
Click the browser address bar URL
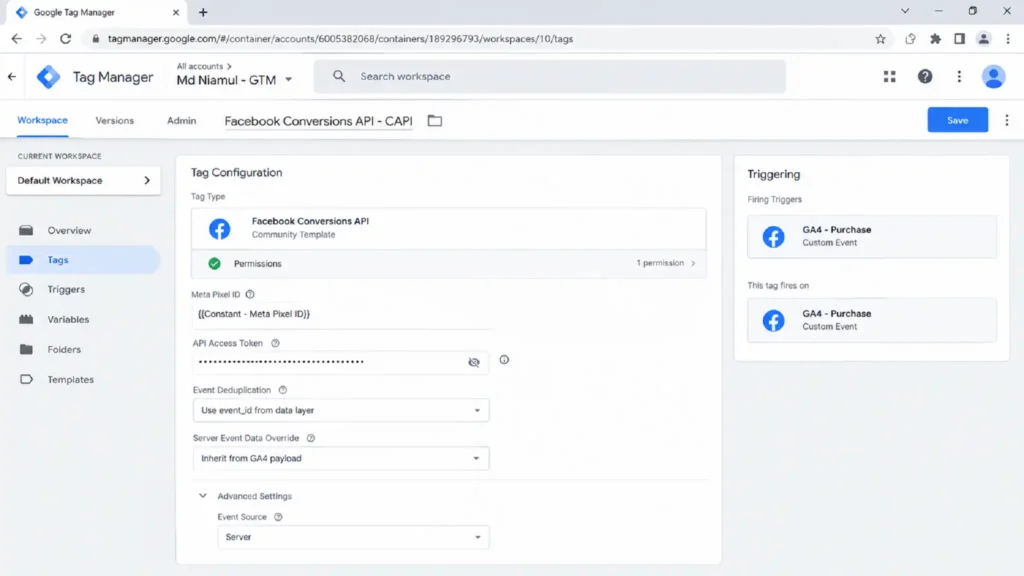340,39
